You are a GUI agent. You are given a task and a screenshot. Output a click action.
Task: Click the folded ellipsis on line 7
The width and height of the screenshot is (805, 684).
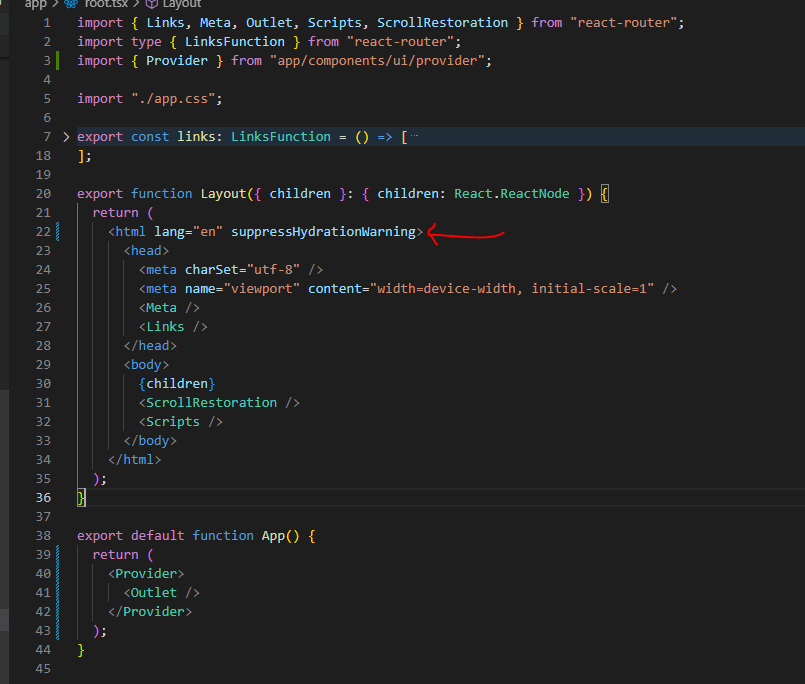(x=414, y=136)
